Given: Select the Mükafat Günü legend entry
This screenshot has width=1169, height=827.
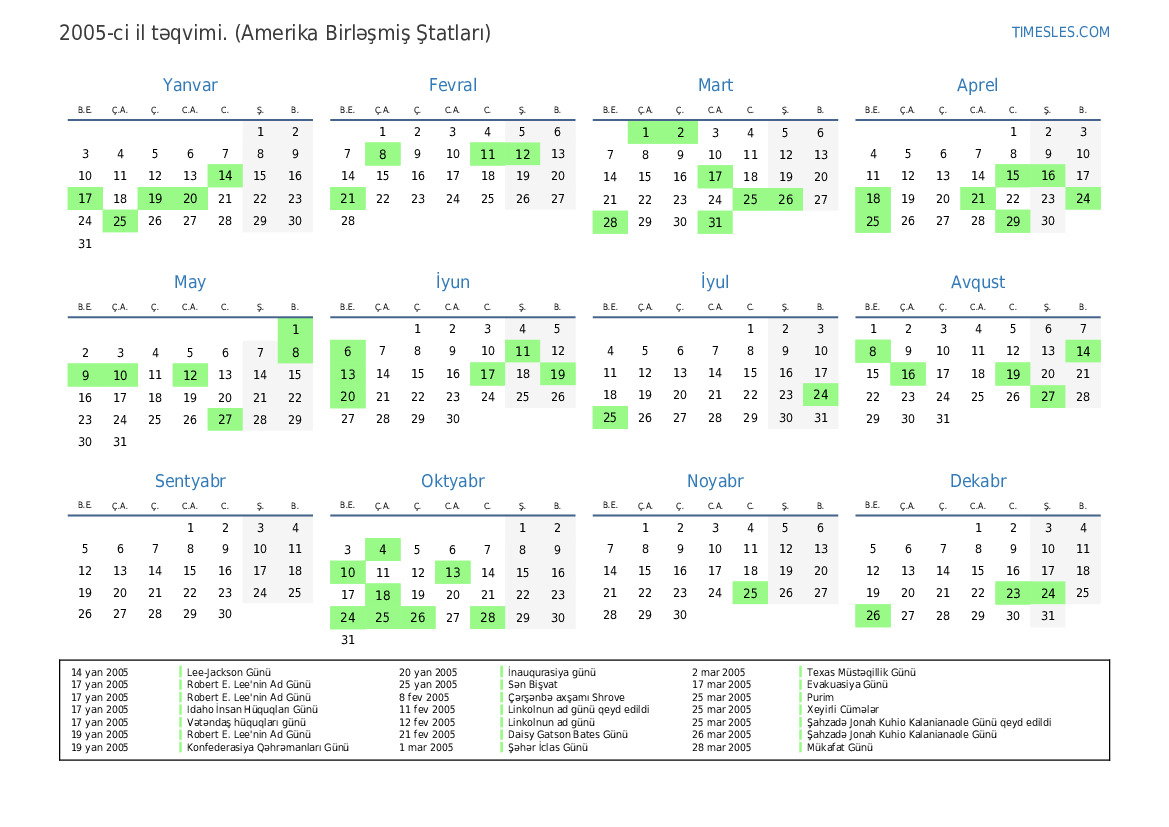Looking at the screenshot, I should pos(840,747).
